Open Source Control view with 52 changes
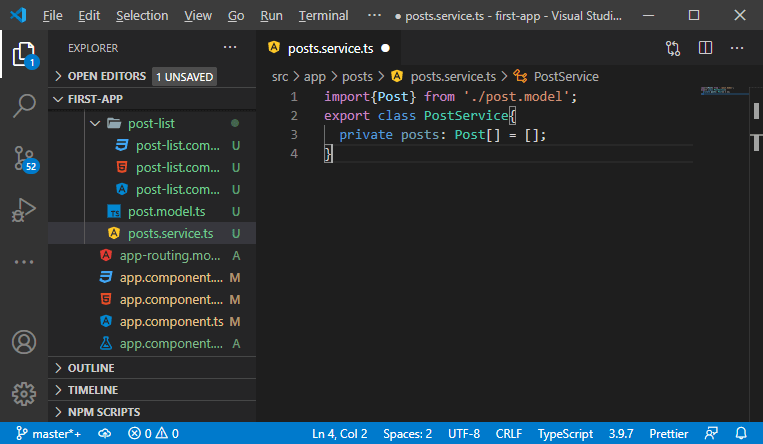 point(25,159)
